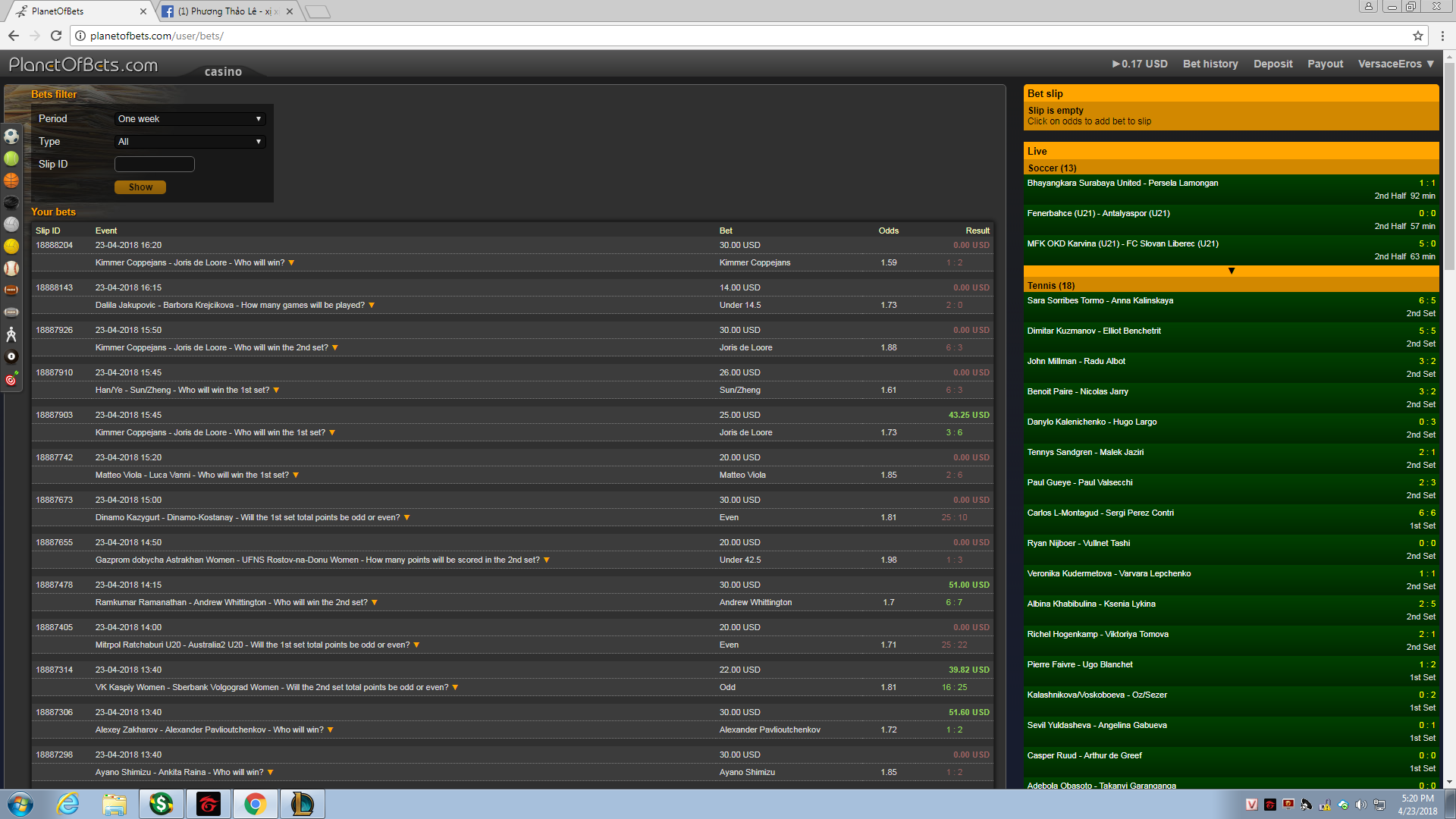
Task: Select the black 8-ball billiards icon
Action: 11,356
